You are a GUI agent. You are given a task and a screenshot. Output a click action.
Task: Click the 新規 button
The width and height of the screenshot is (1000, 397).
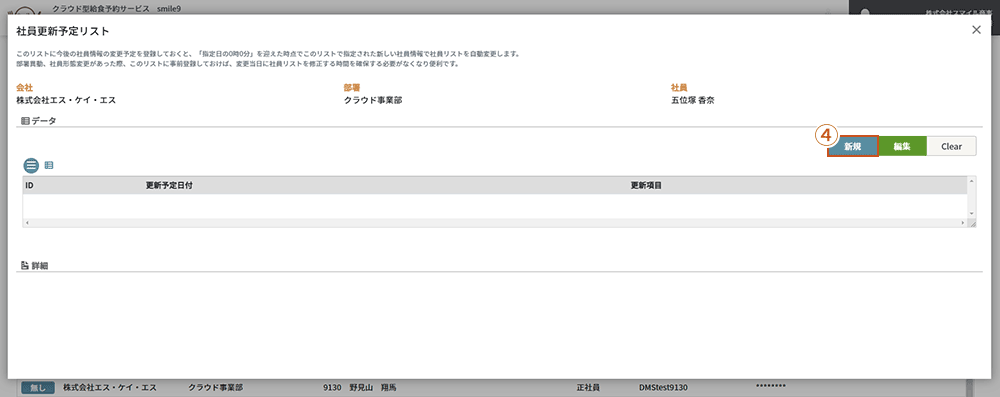pyautogui.click(x=853, y=146)
